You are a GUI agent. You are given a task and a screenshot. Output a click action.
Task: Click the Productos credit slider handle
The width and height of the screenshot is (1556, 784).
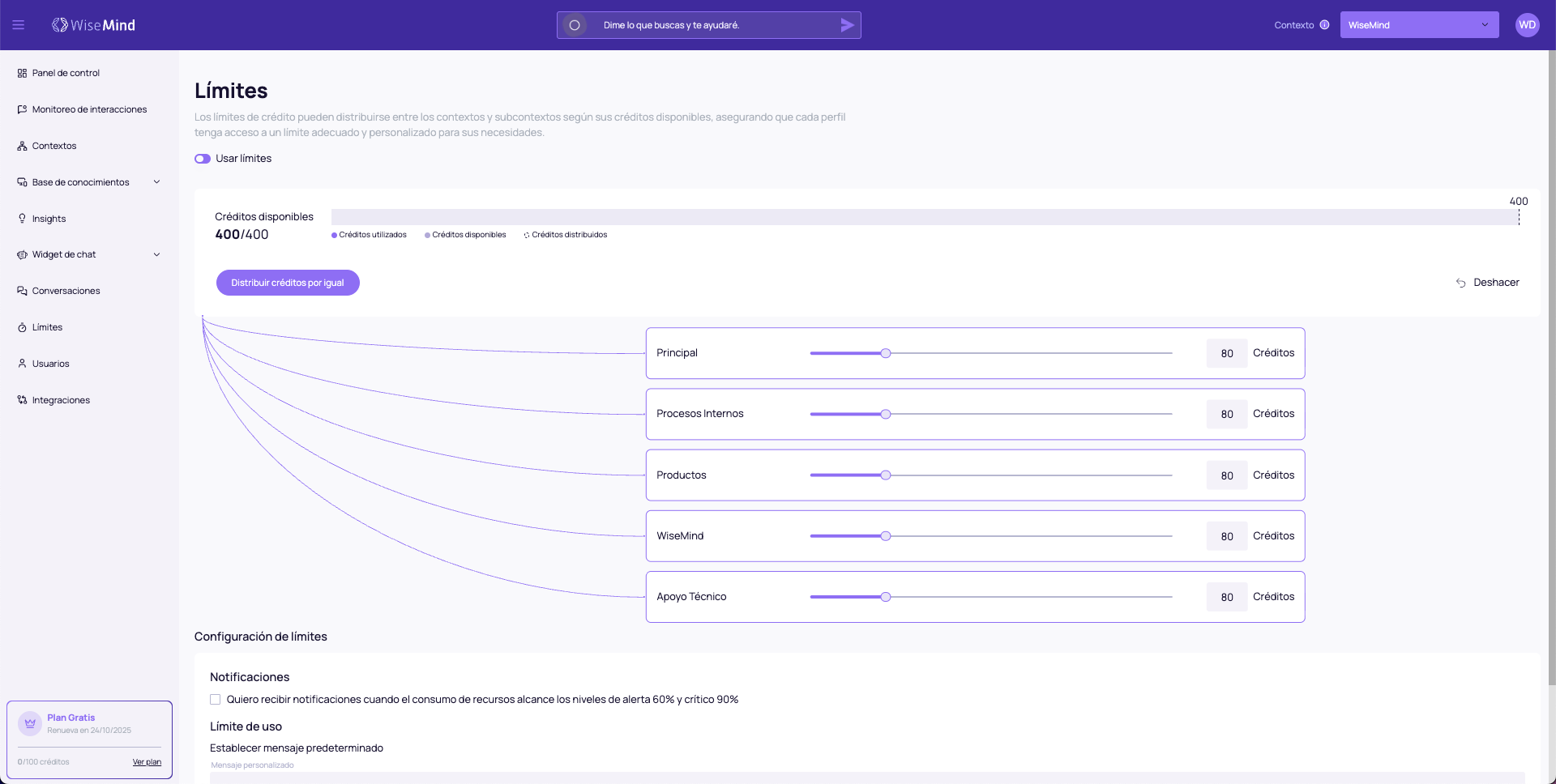886,475
